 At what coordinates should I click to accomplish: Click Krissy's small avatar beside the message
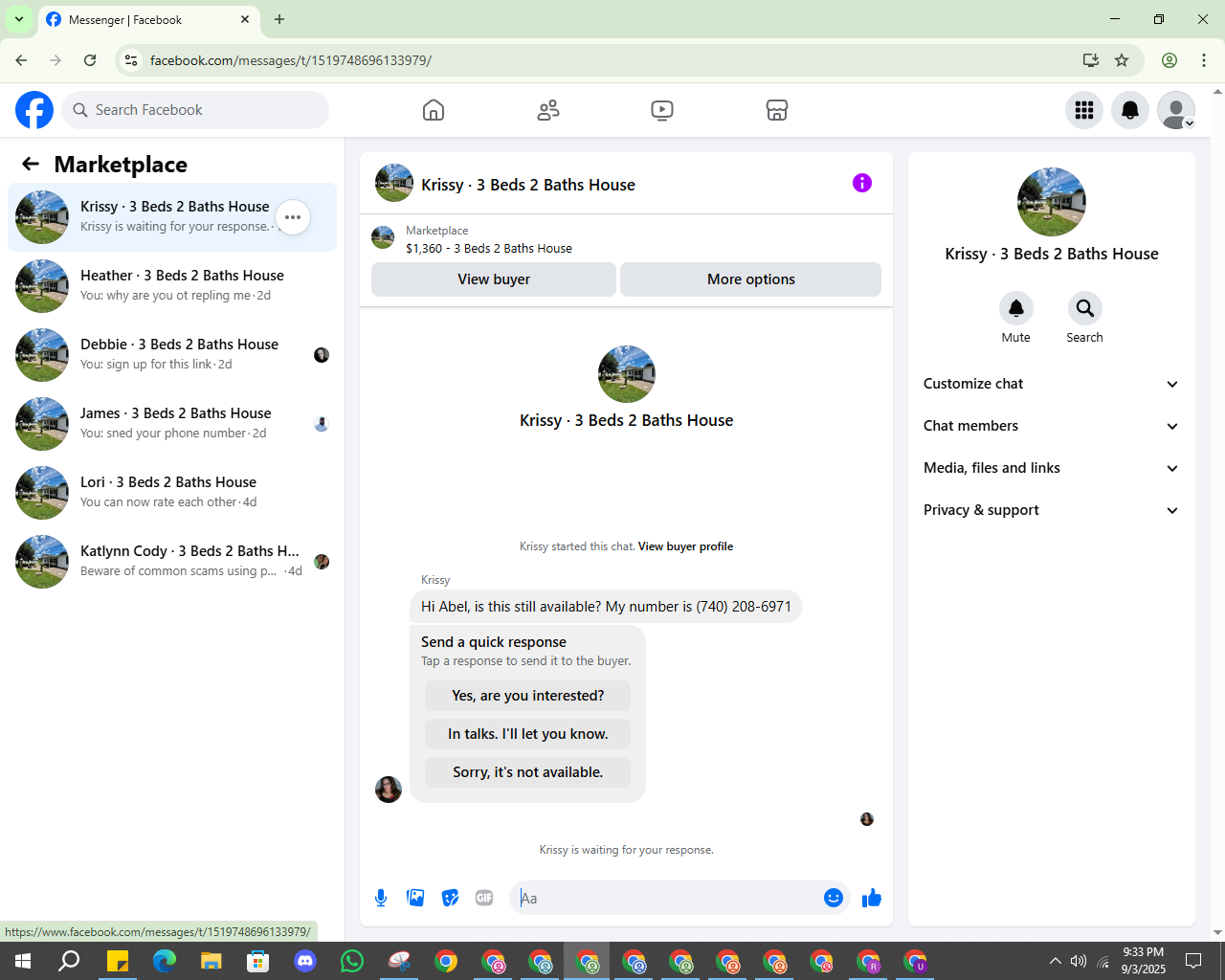tap(389, 790)
